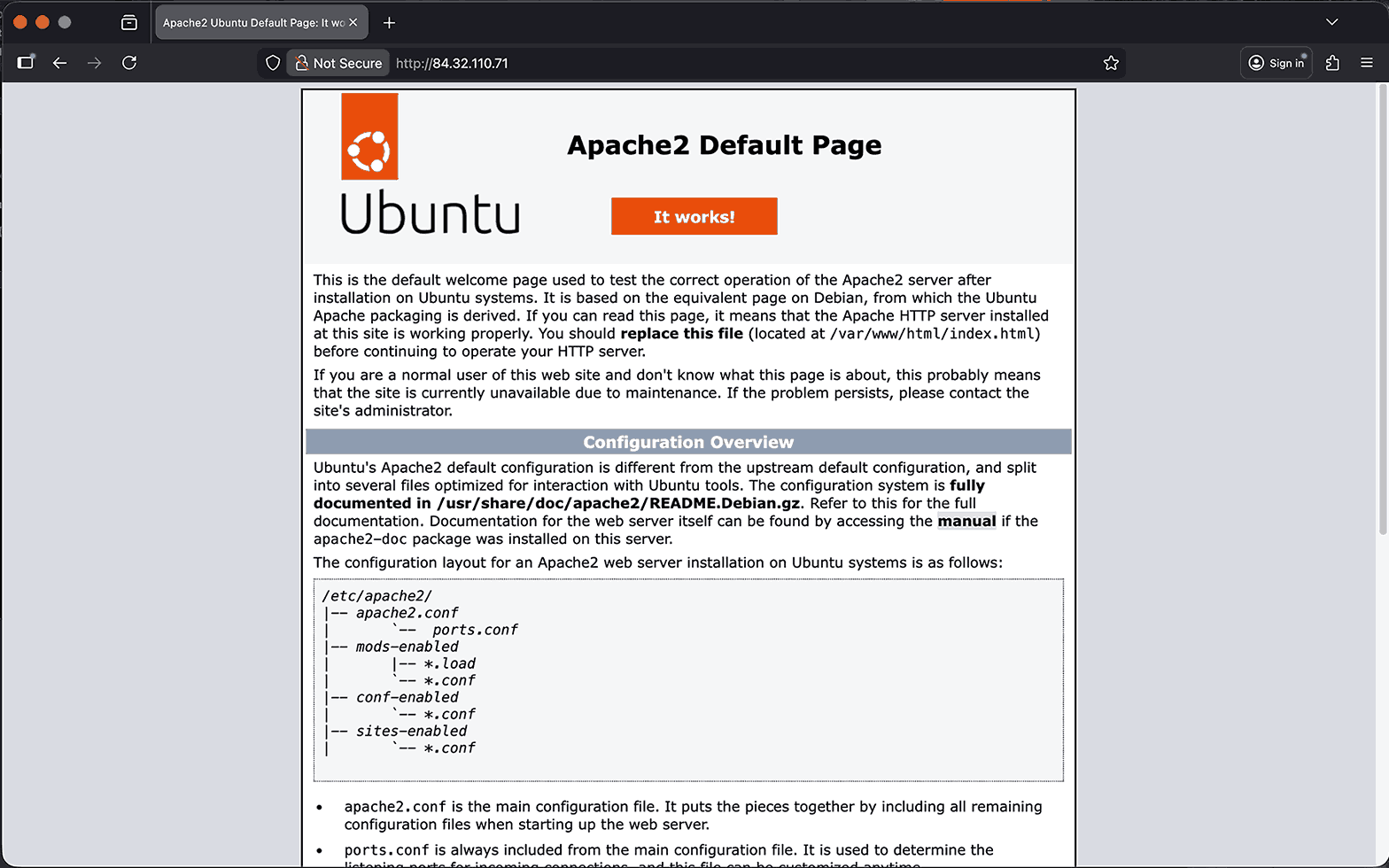Reload the current page

pos(129,63)
